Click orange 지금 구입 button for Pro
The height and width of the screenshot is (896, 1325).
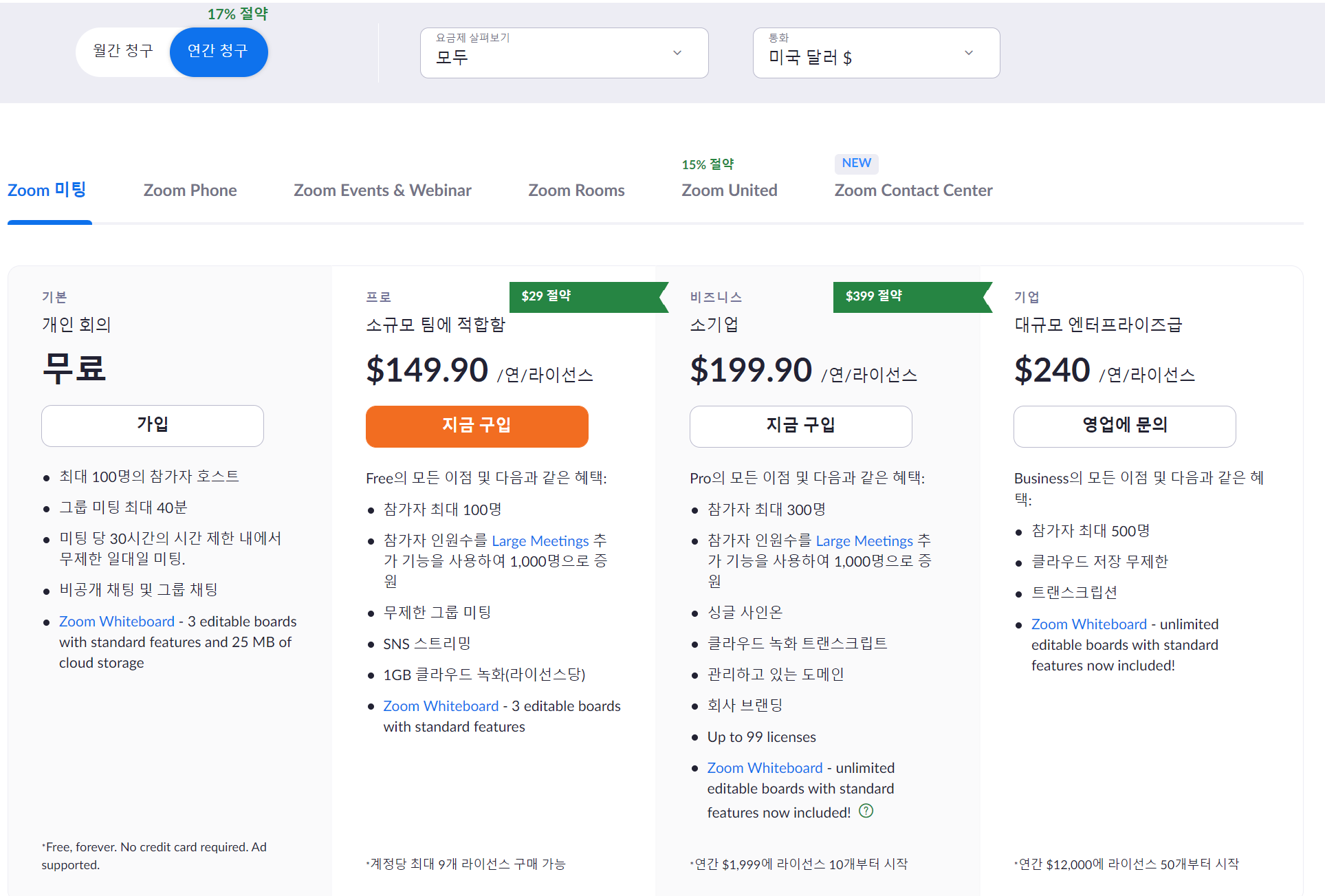pyautogui.click(x=477, y=426)
